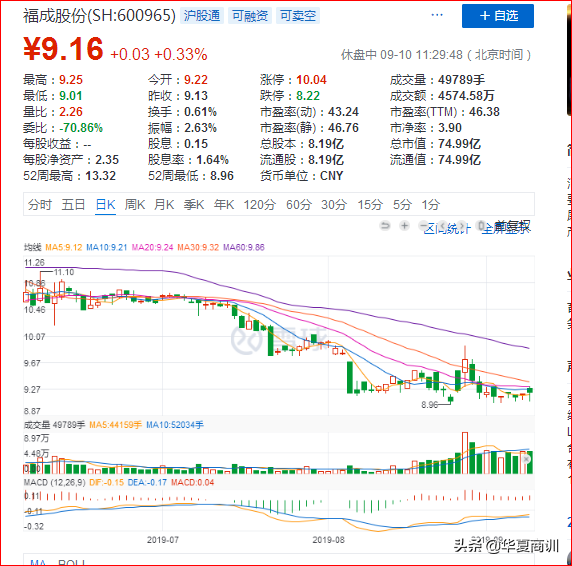Click the 量比 value 2.26

(71, 112)
